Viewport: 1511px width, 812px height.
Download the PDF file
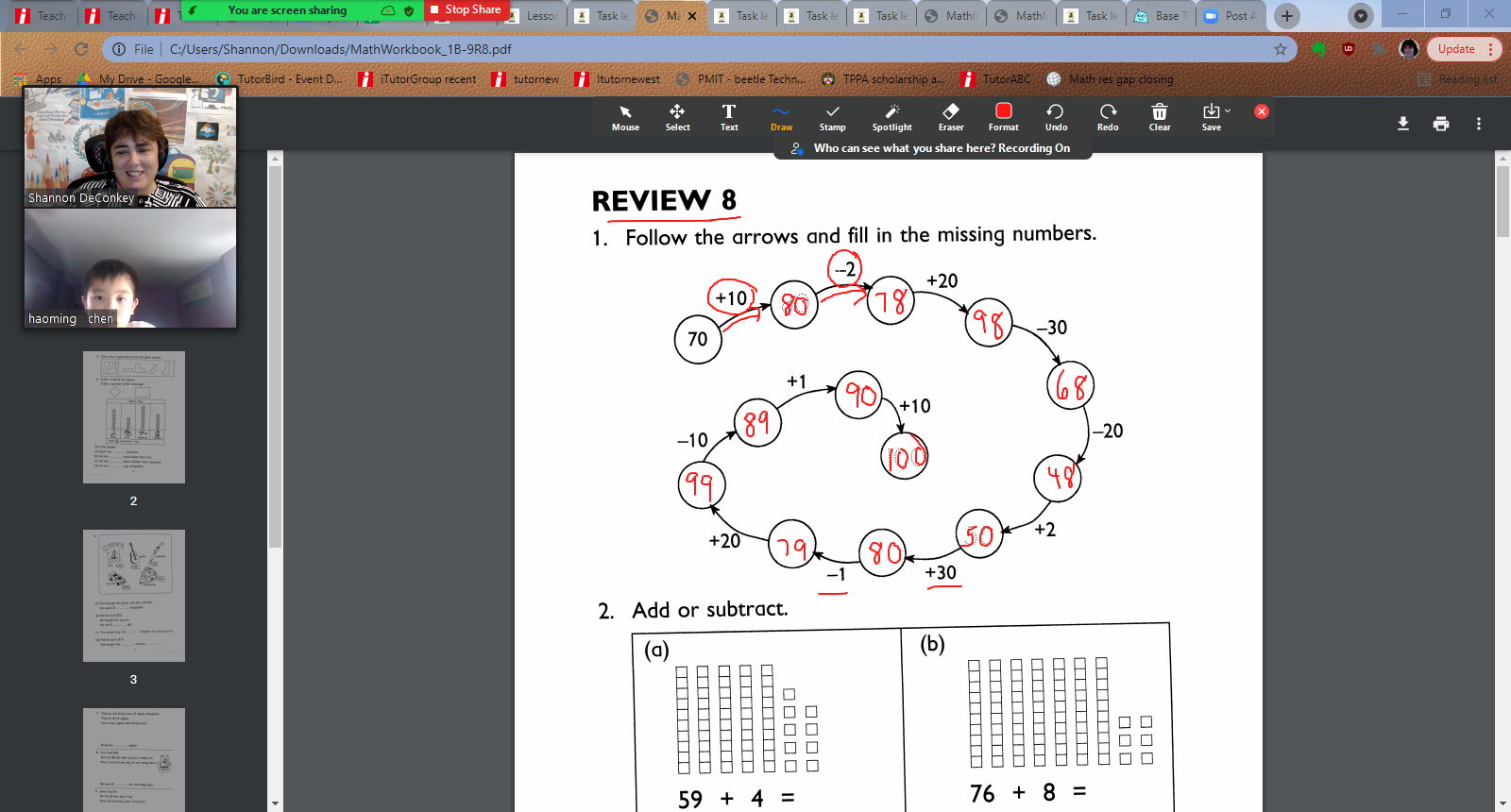click(x=1403, y=124)
